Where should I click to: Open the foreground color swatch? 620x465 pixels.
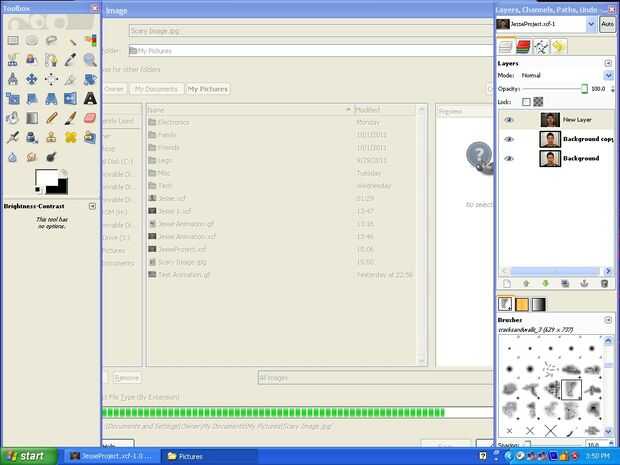(x=46, y=179)
